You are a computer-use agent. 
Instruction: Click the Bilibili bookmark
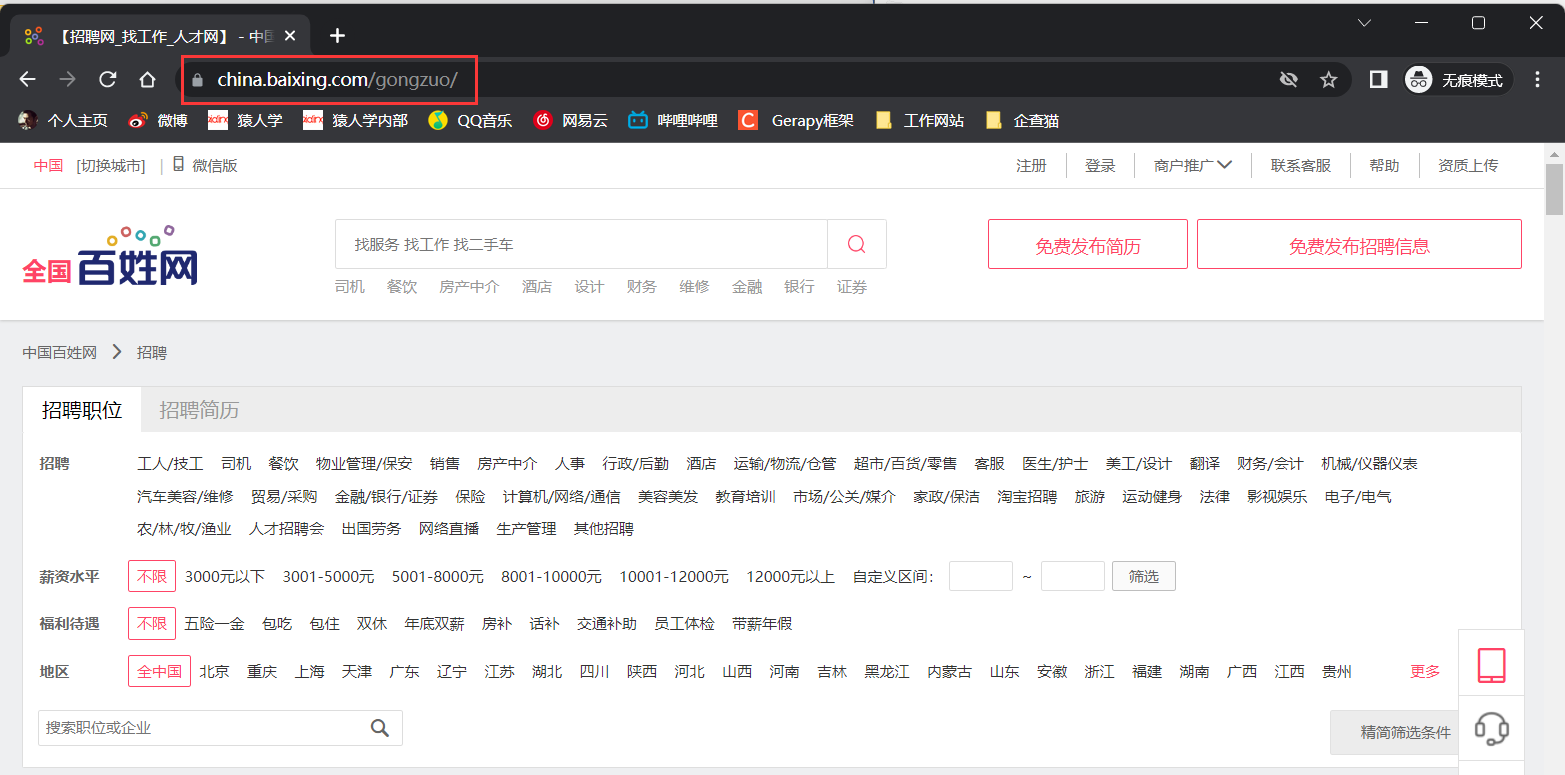tap(673, 121)
